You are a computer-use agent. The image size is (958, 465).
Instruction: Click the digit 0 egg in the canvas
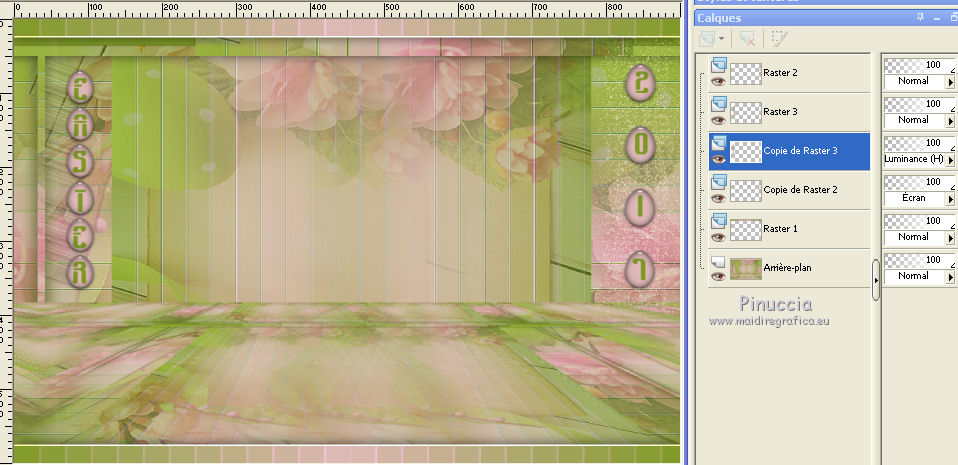[640, 145]
